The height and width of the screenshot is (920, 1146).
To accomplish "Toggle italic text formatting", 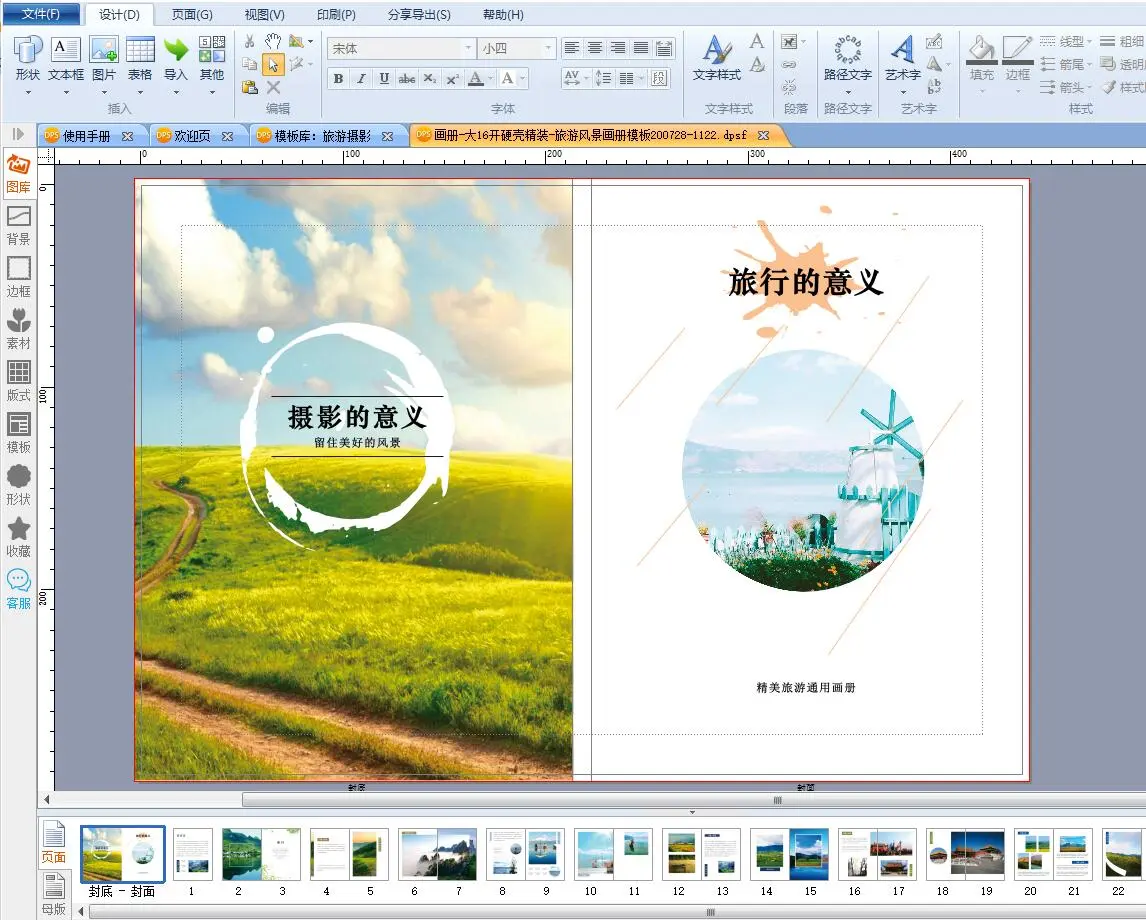I will pyautogui.click(x=361, y=78).
